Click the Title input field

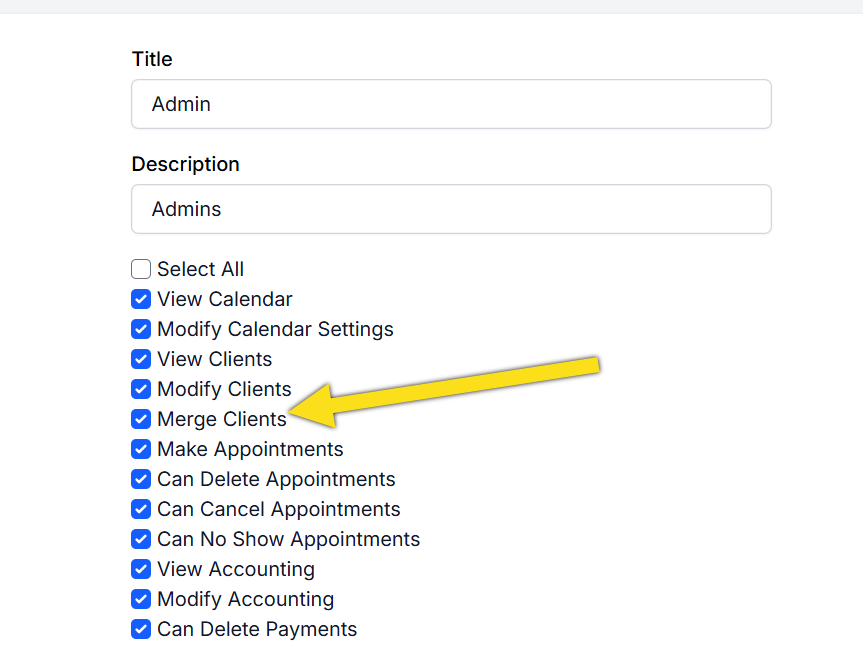pyautogui.click(x=451, y=104)
